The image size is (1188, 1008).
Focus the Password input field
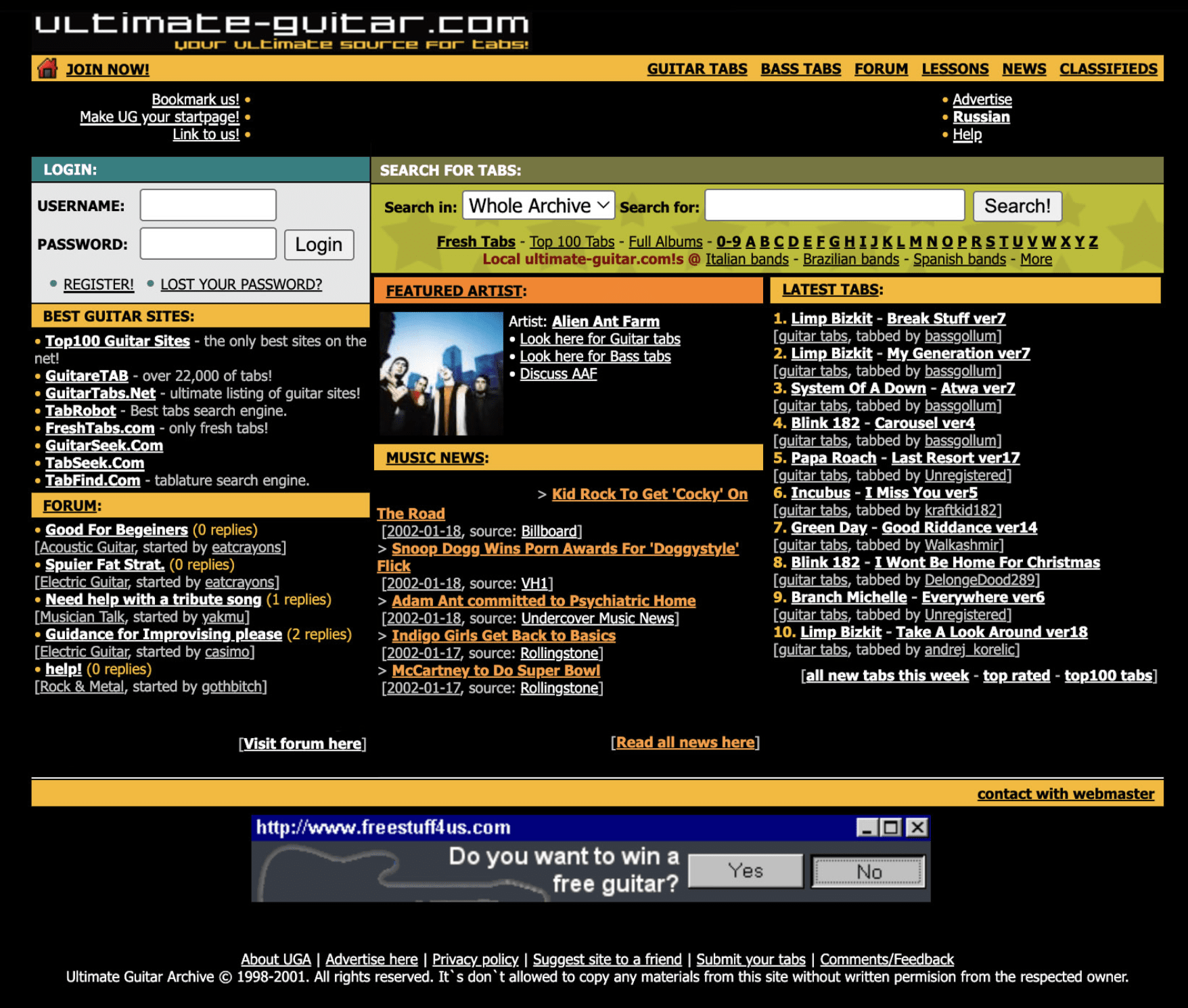pyautogui.click(x=208, y=244)
